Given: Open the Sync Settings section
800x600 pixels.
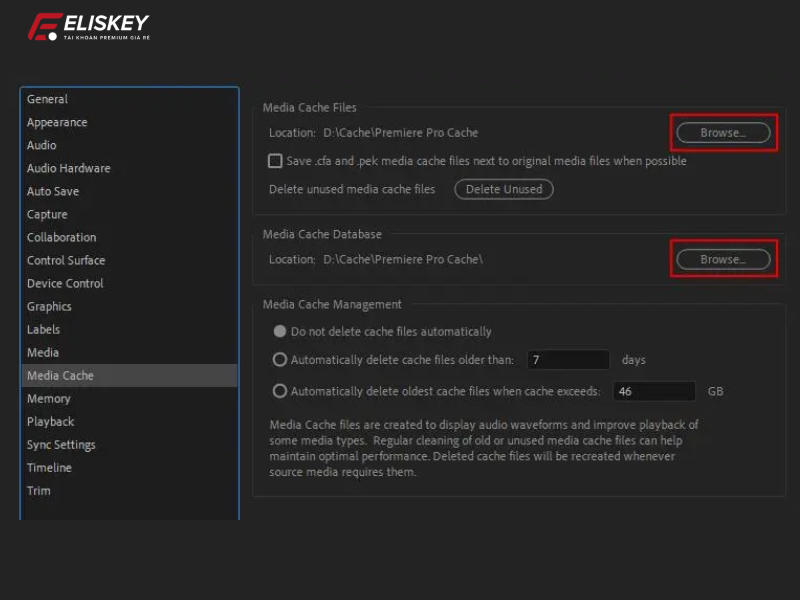Looking at the screenshot, I should point(63,444).
